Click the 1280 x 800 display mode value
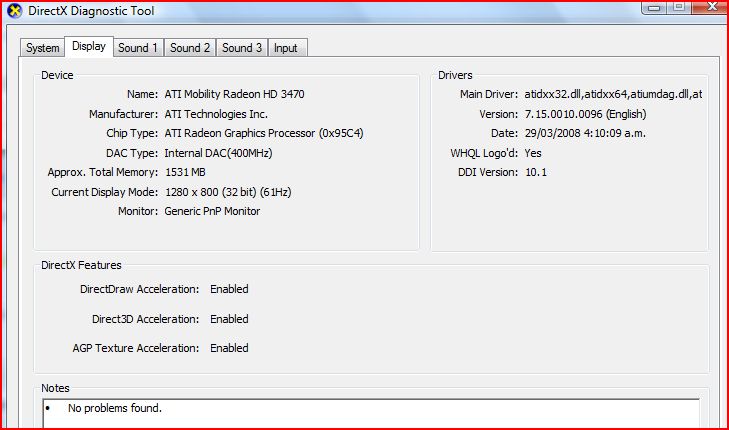The width and height of the screenshot is (729, 430). [228, 192]
